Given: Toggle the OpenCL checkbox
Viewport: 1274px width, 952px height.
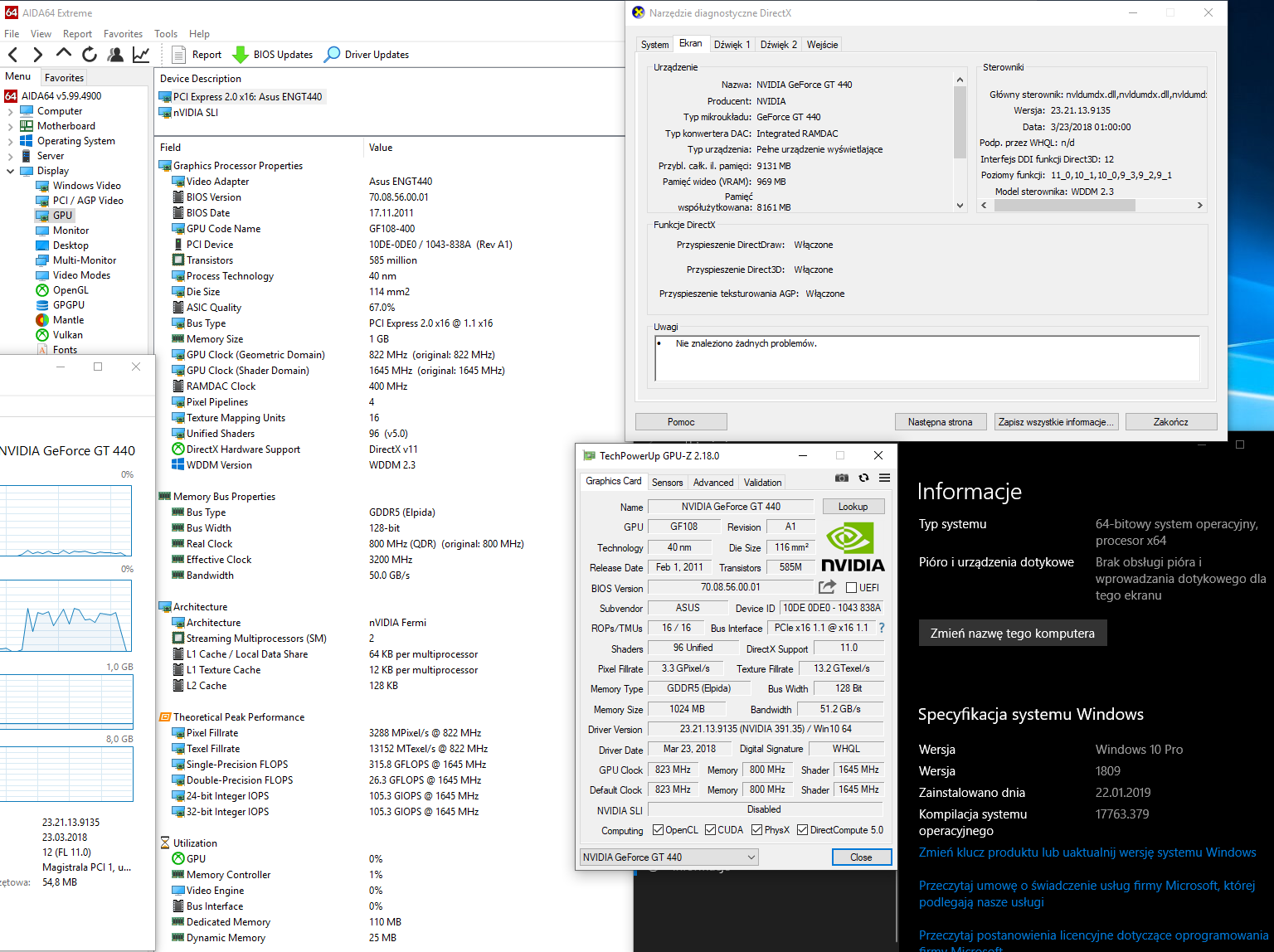Looking at the screenshot, I should [x=658, y=830].
